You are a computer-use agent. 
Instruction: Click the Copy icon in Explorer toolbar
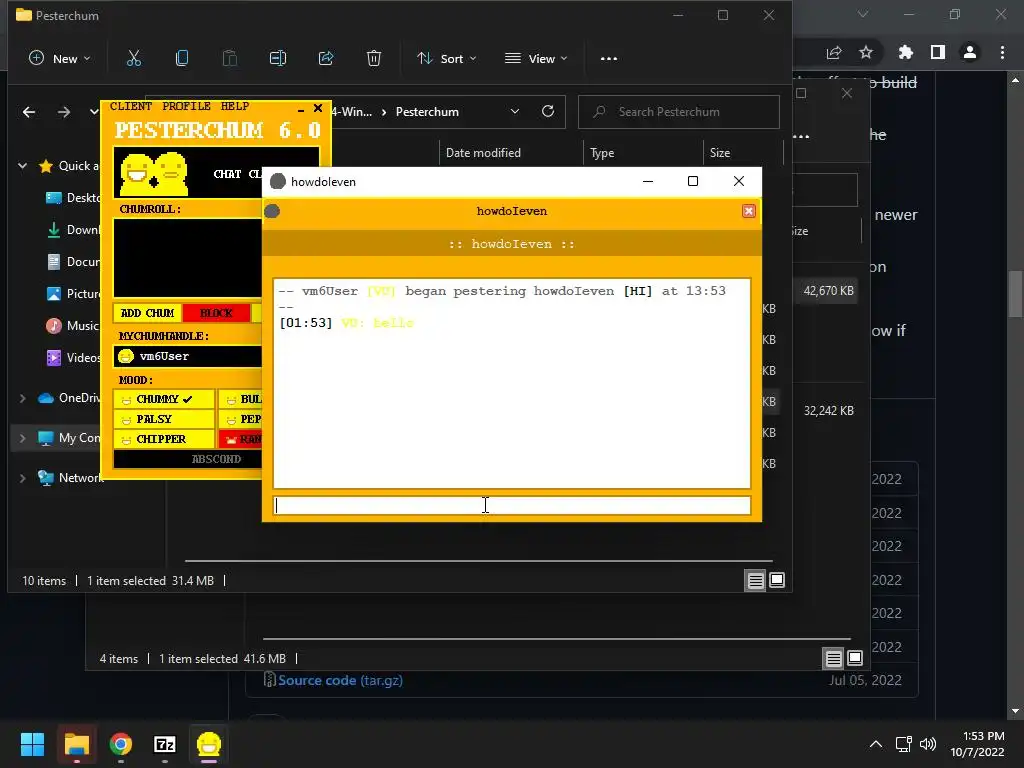[x=182, y=58]
